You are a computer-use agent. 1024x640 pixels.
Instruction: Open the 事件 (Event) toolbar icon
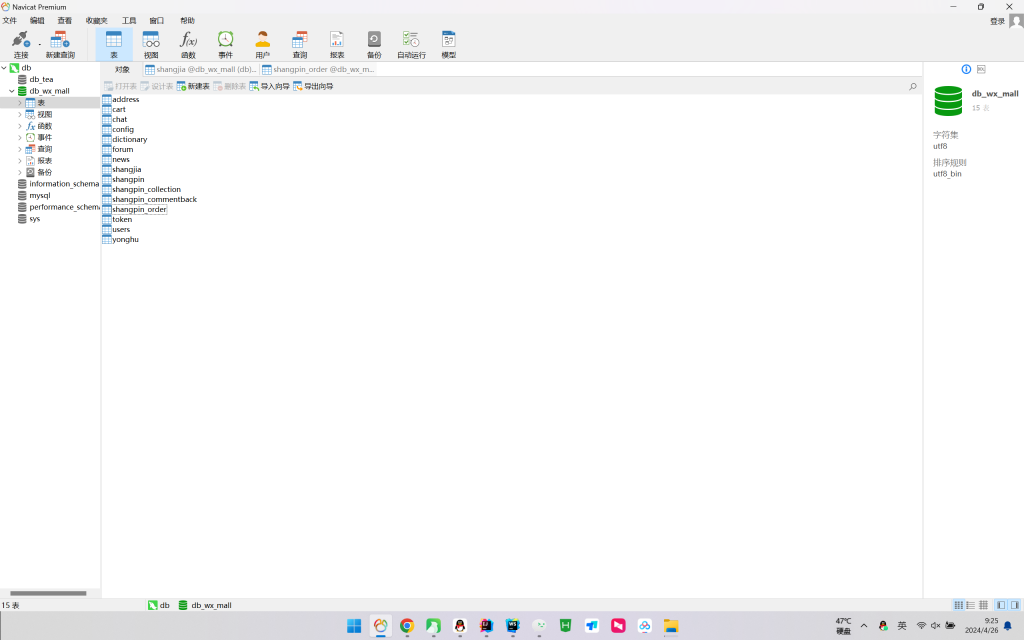pos(226,43)
